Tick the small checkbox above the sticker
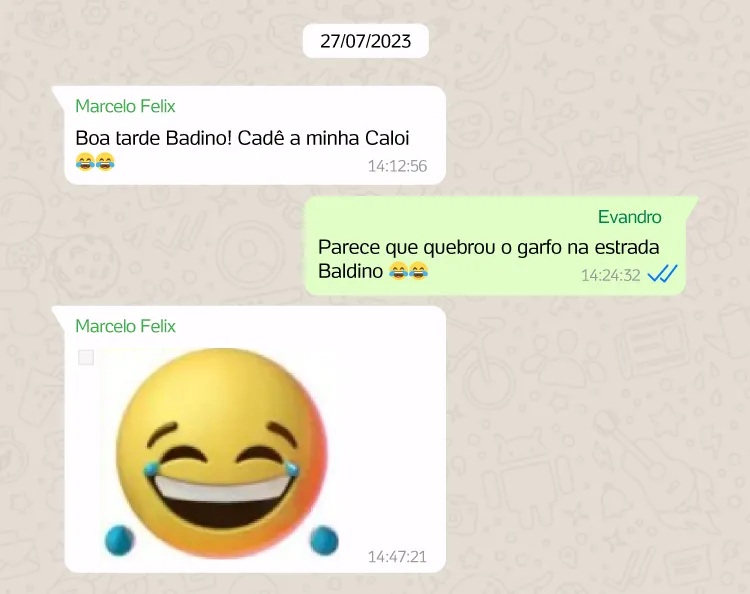 coord(86,357)
